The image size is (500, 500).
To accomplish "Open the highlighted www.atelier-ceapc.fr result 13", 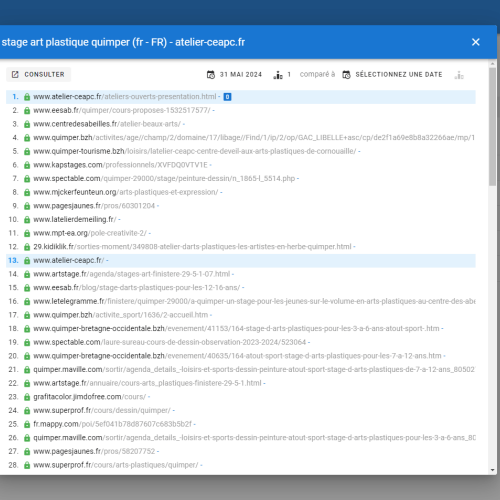I will pos(68,260).
